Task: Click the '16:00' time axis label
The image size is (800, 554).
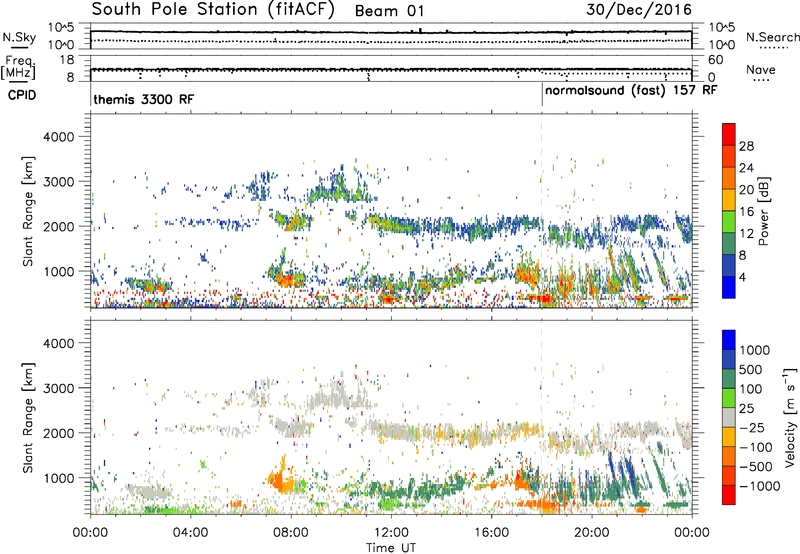Action: [x=492, y=533]
